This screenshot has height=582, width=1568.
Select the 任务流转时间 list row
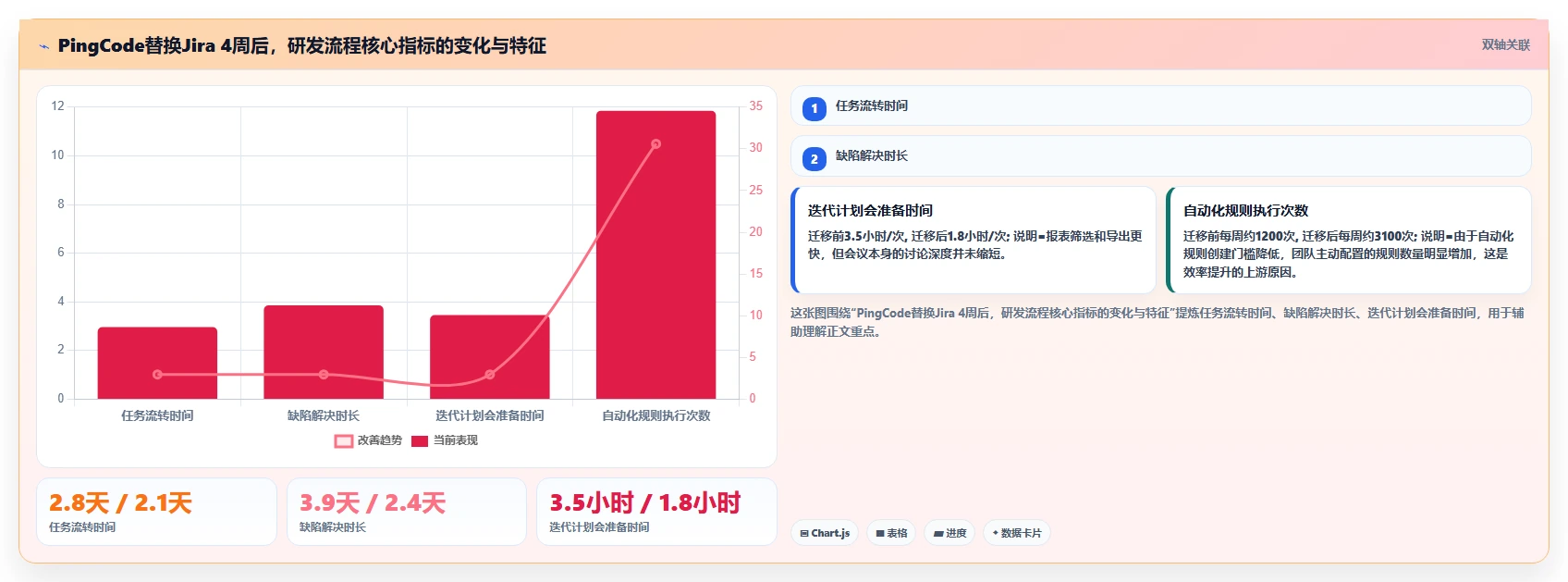(x=1161, y=105)
